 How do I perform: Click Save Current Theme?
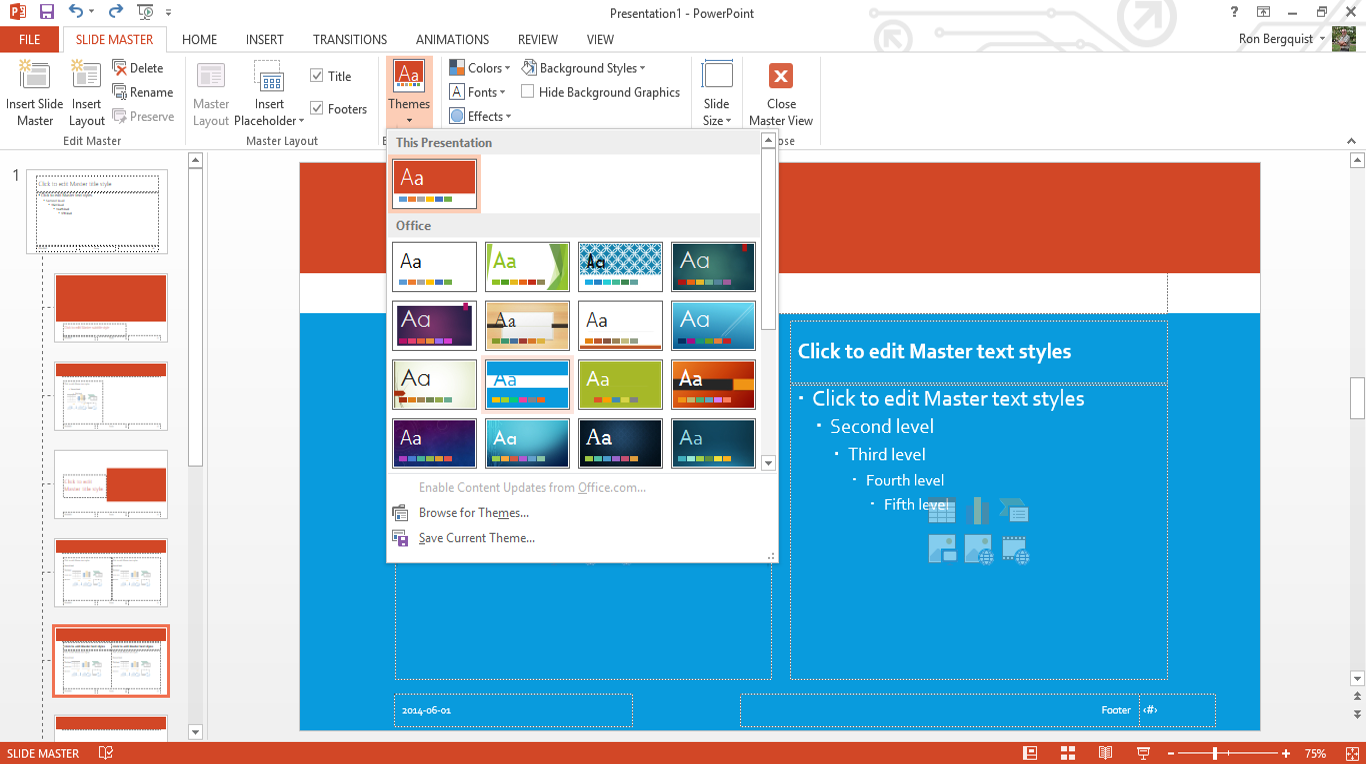[476, 538]
